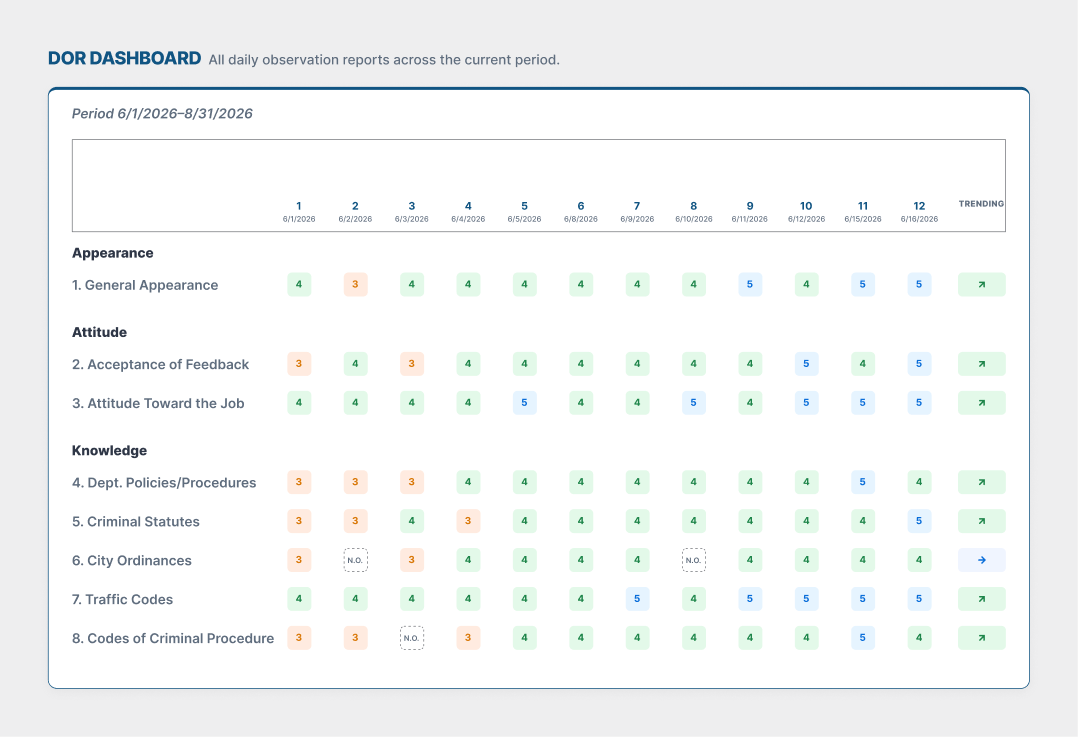The image size is (1078, 737).
Task: Select column 9 header dated 6/11/2026
Action: click(x=750, y=212)
